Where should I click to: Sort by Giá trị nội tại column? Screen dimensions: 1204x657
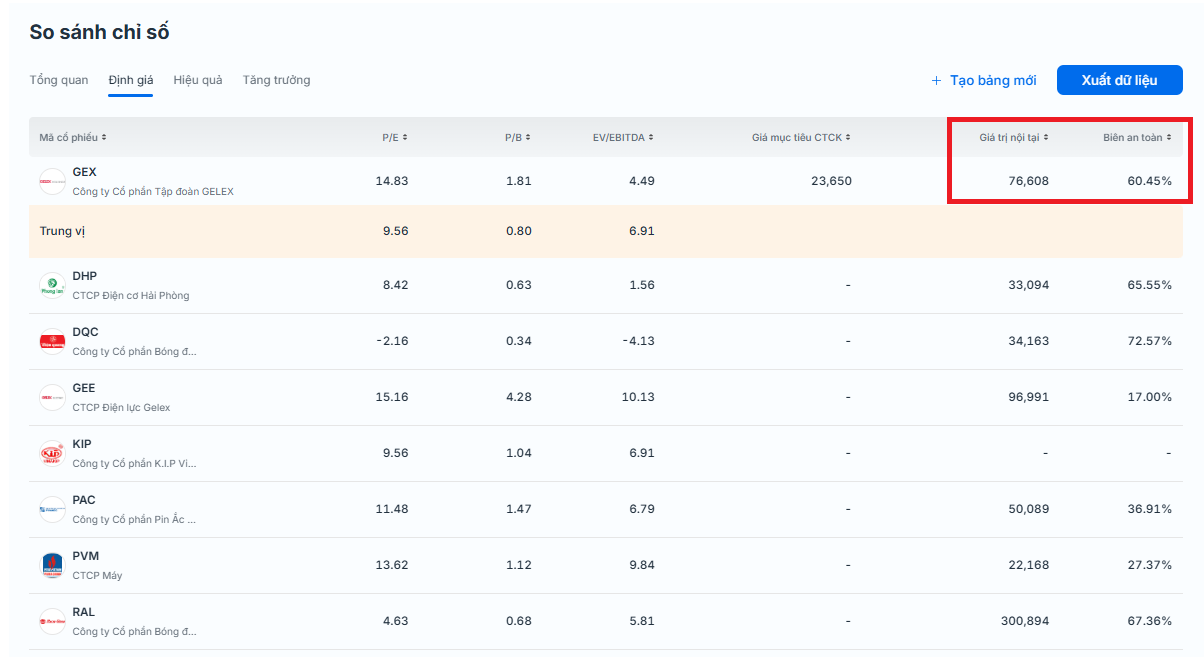[x=1013, y=137]
